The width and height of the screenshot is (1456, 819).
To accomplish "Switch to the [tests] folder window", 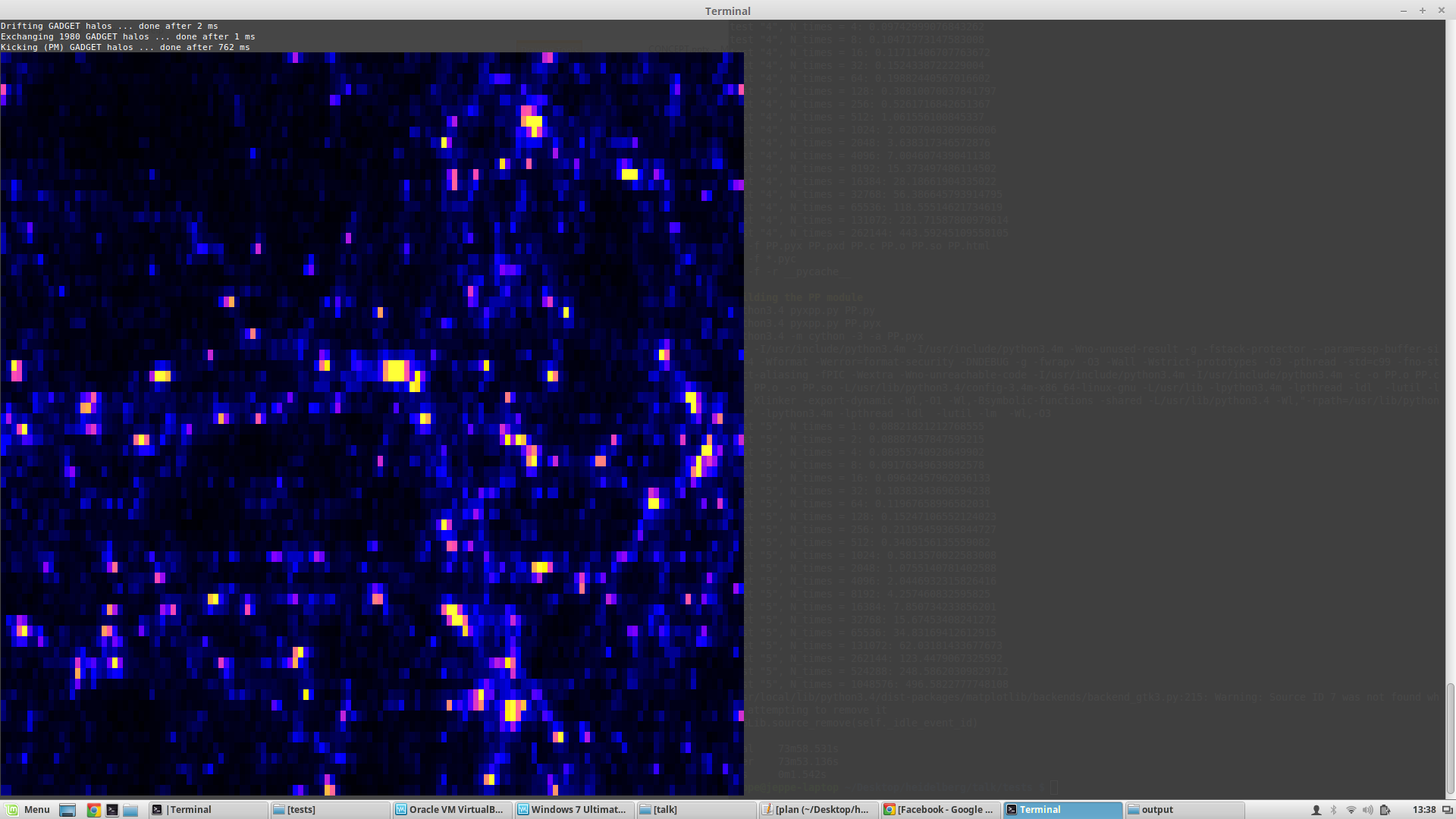I will click(x=330, y=810).
